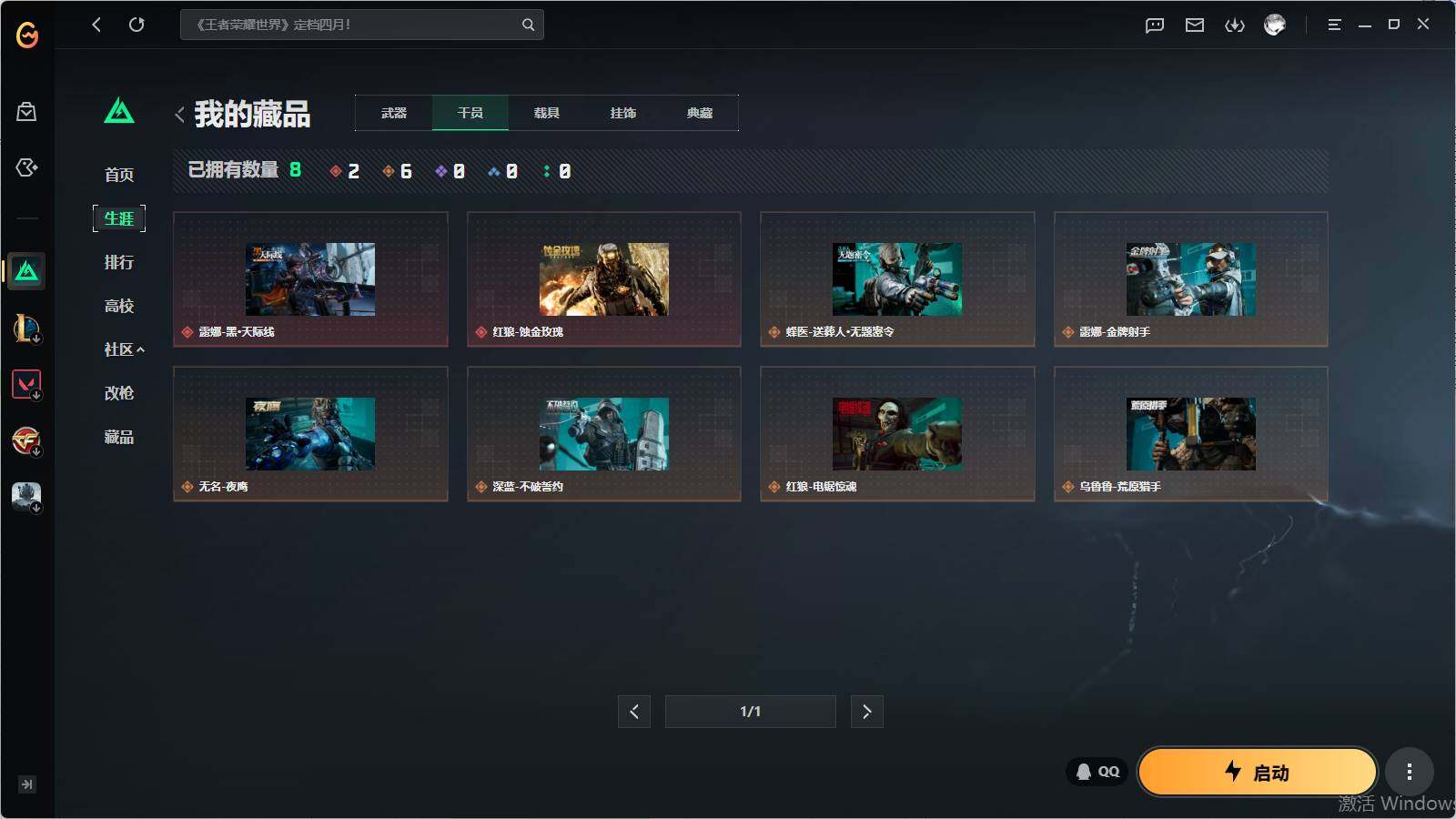The height and width of the screenshot is (819, 1456).
Task: Click the 无名-夜鹰 card label
Action: tap(224, 487)
